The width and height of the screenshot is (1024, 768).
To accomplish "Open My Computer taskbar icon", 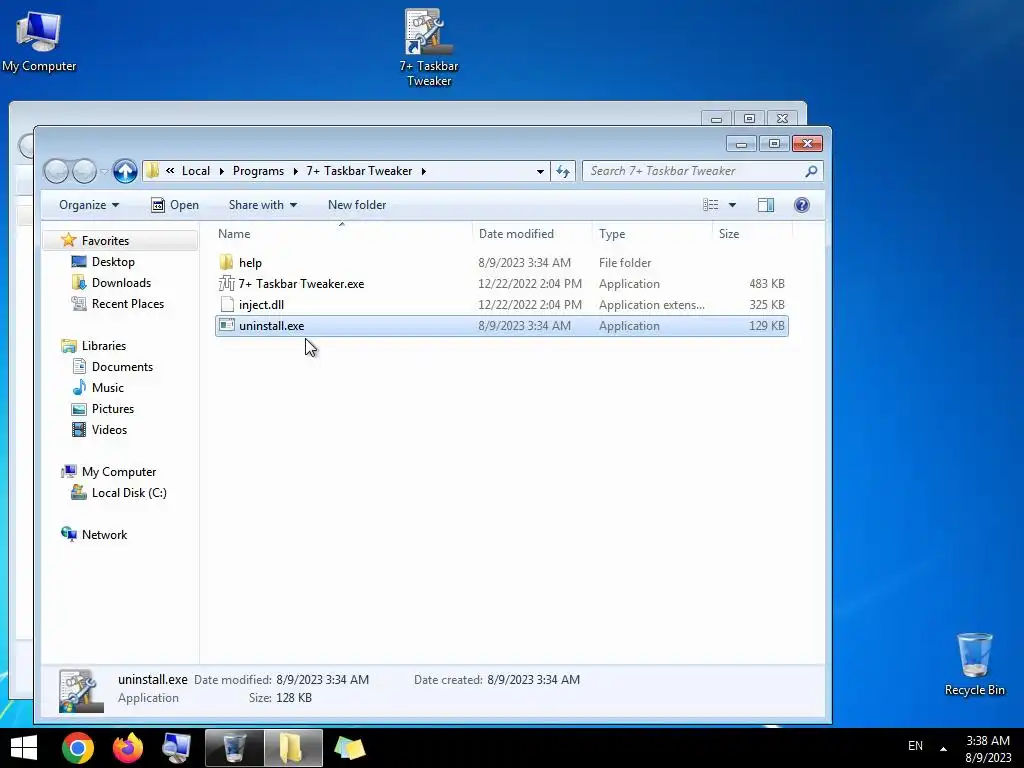I will click(x=176, y=748).
